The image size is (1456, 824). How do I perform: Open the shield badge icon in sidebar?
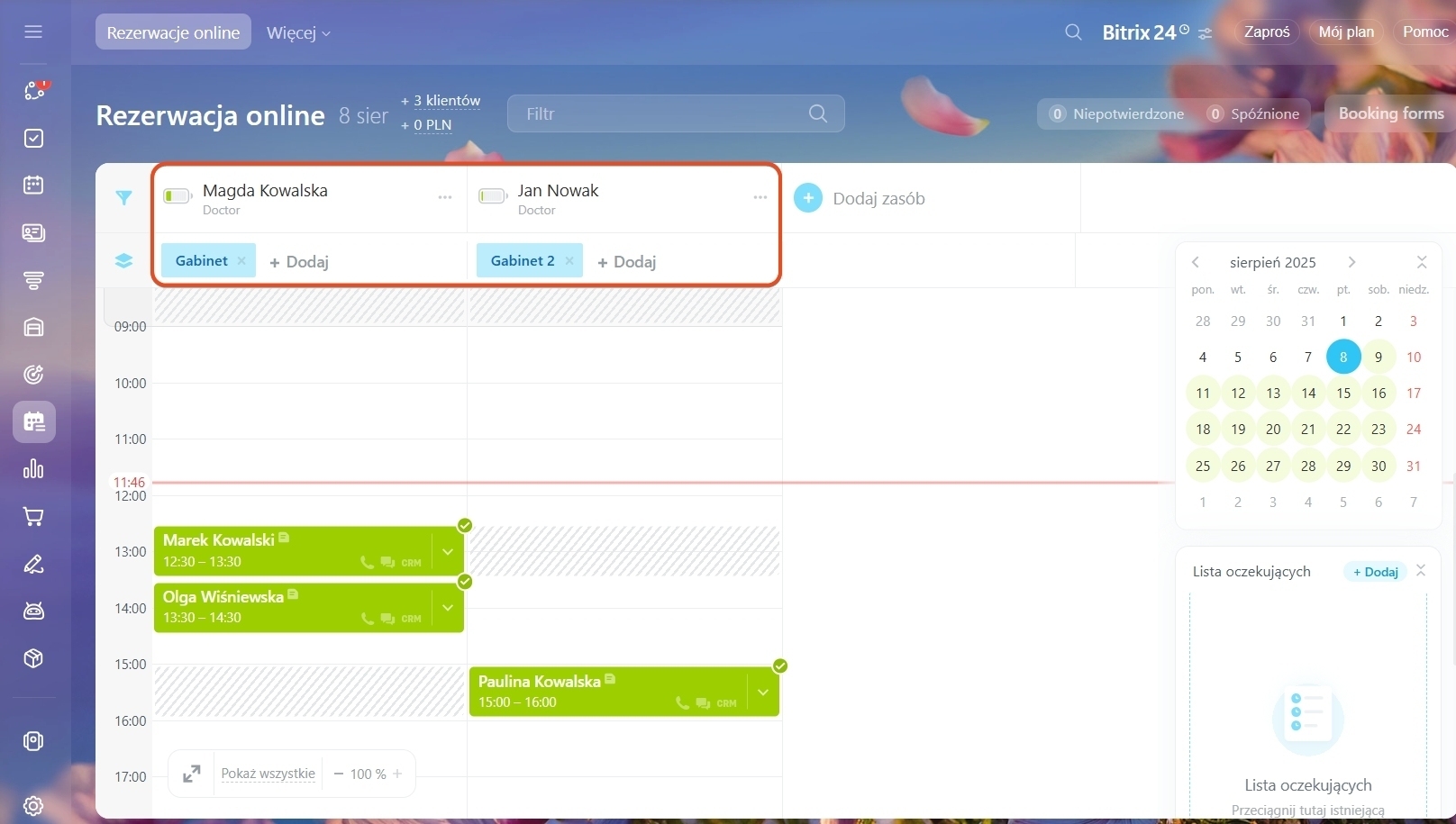[33, 741]
